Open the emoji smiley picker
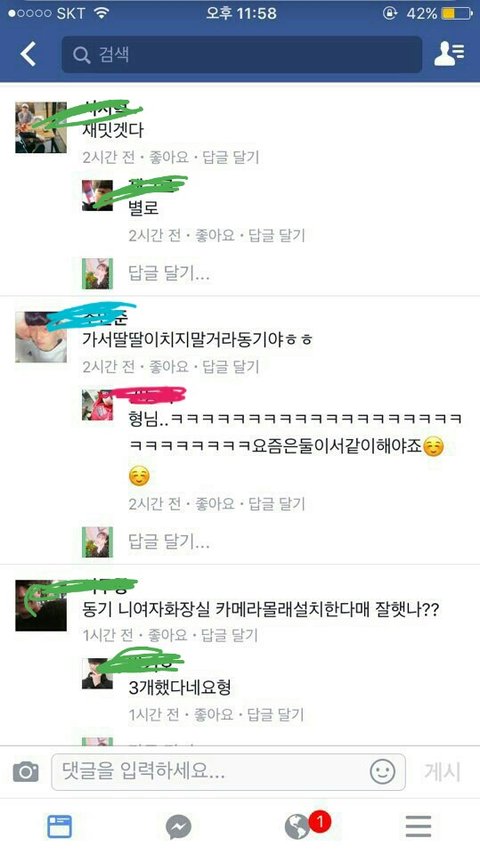The image size is (480, 855). [x=382, y=772]
